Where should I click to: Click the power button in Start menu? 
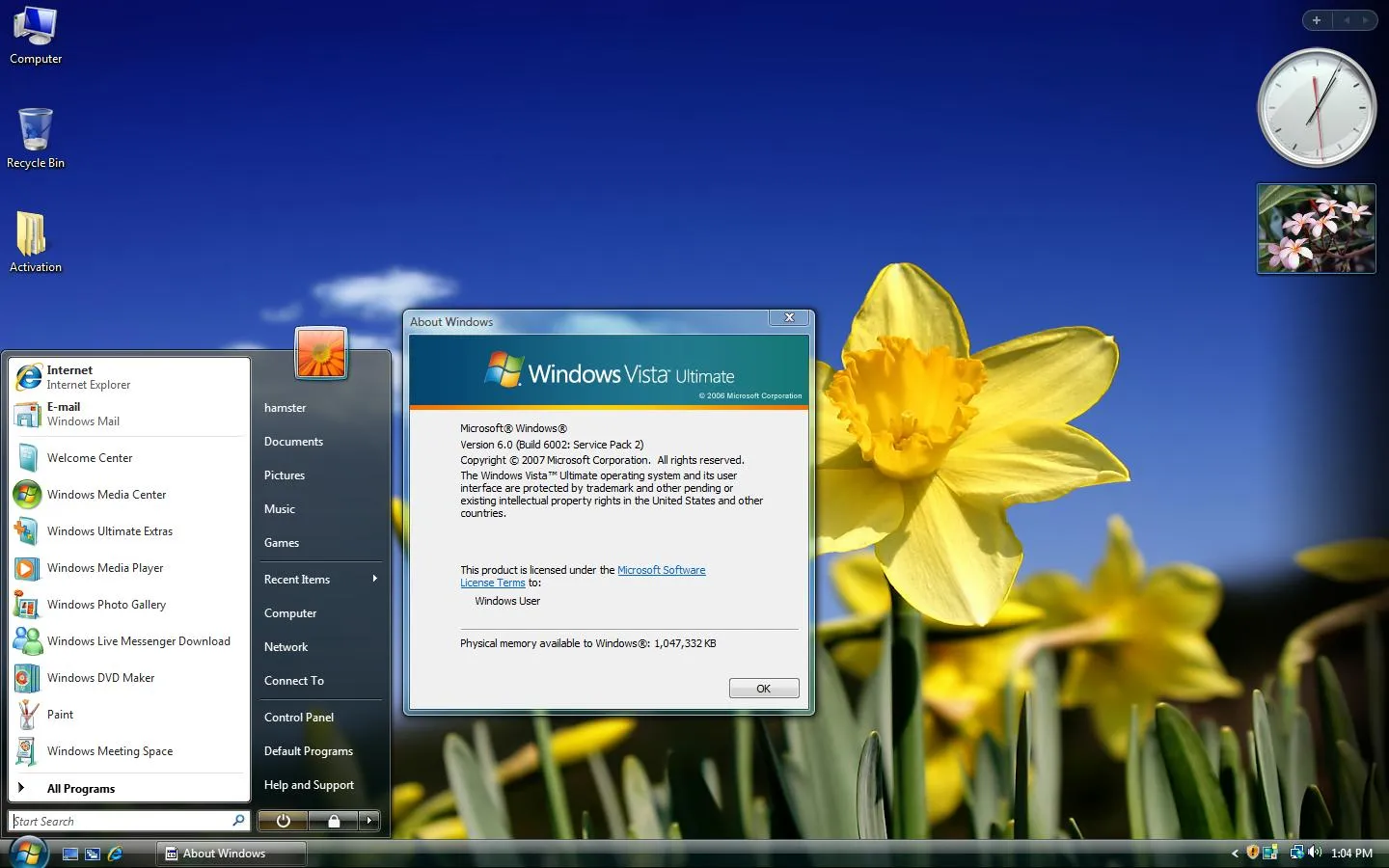283,821
